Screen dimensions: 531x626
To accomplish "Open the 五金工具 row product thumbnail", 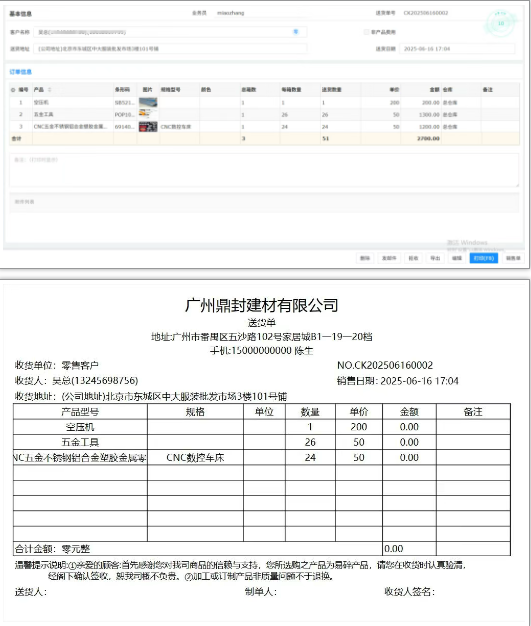I will pos(148,114).
